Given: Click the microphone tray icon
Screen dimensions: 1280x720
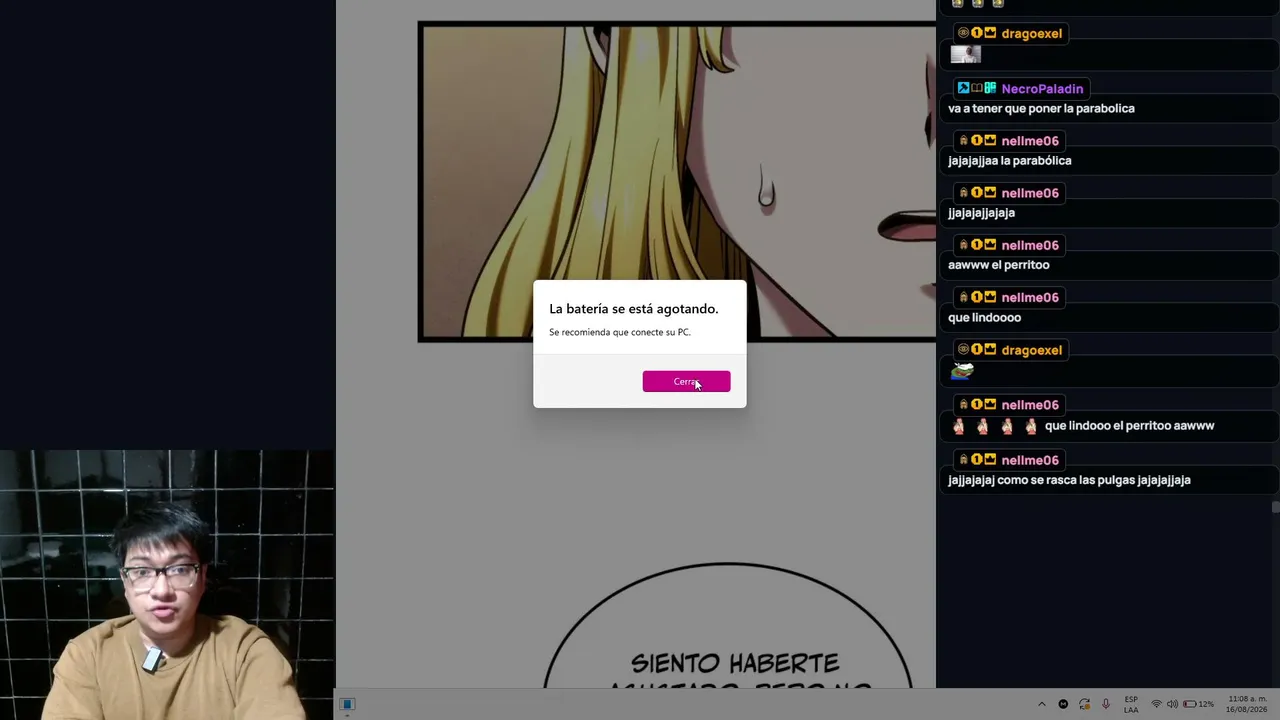Looking at the screenshot, I should pos(1105,704).
